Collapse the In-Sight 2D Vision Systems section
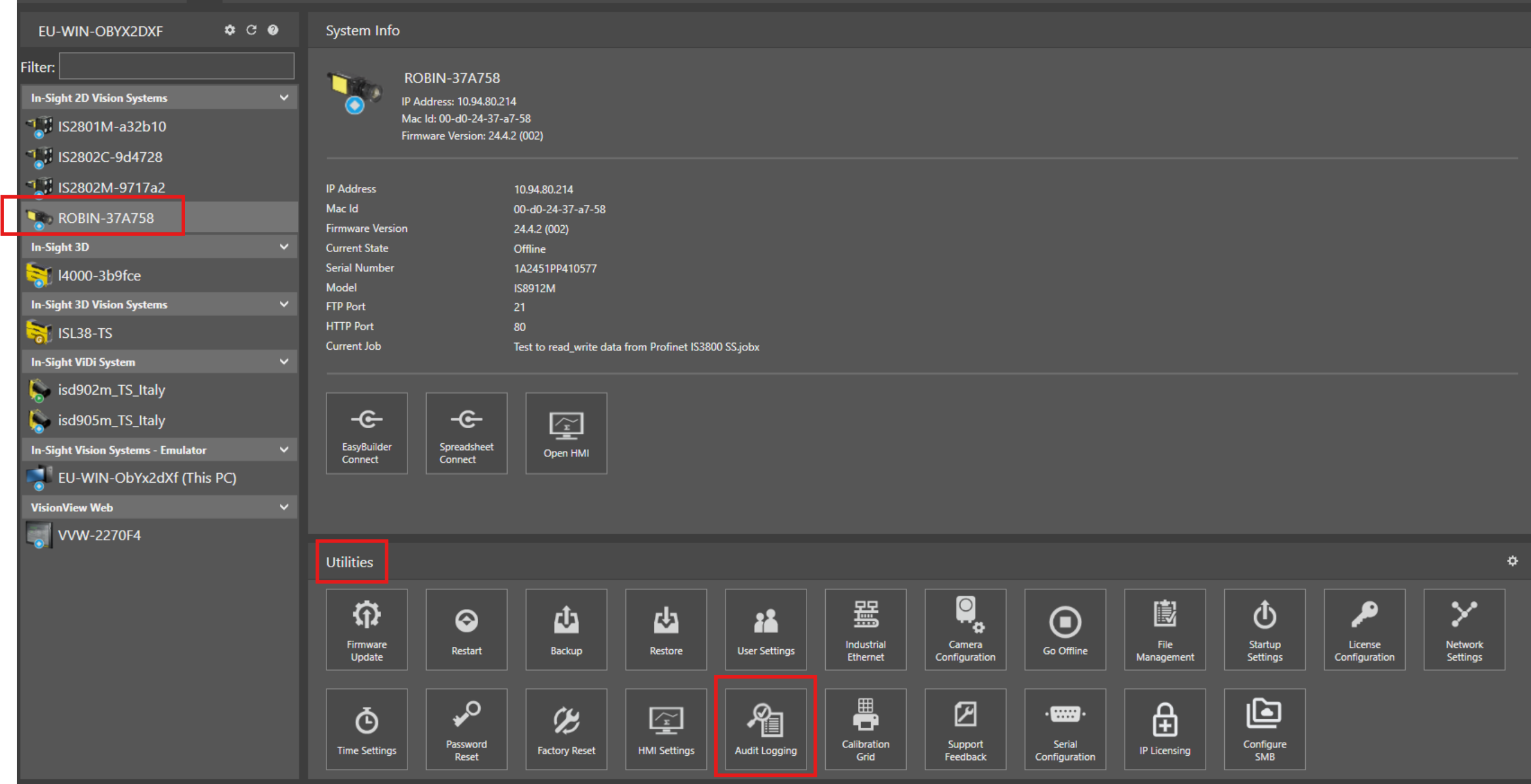 tap(283, 97)
